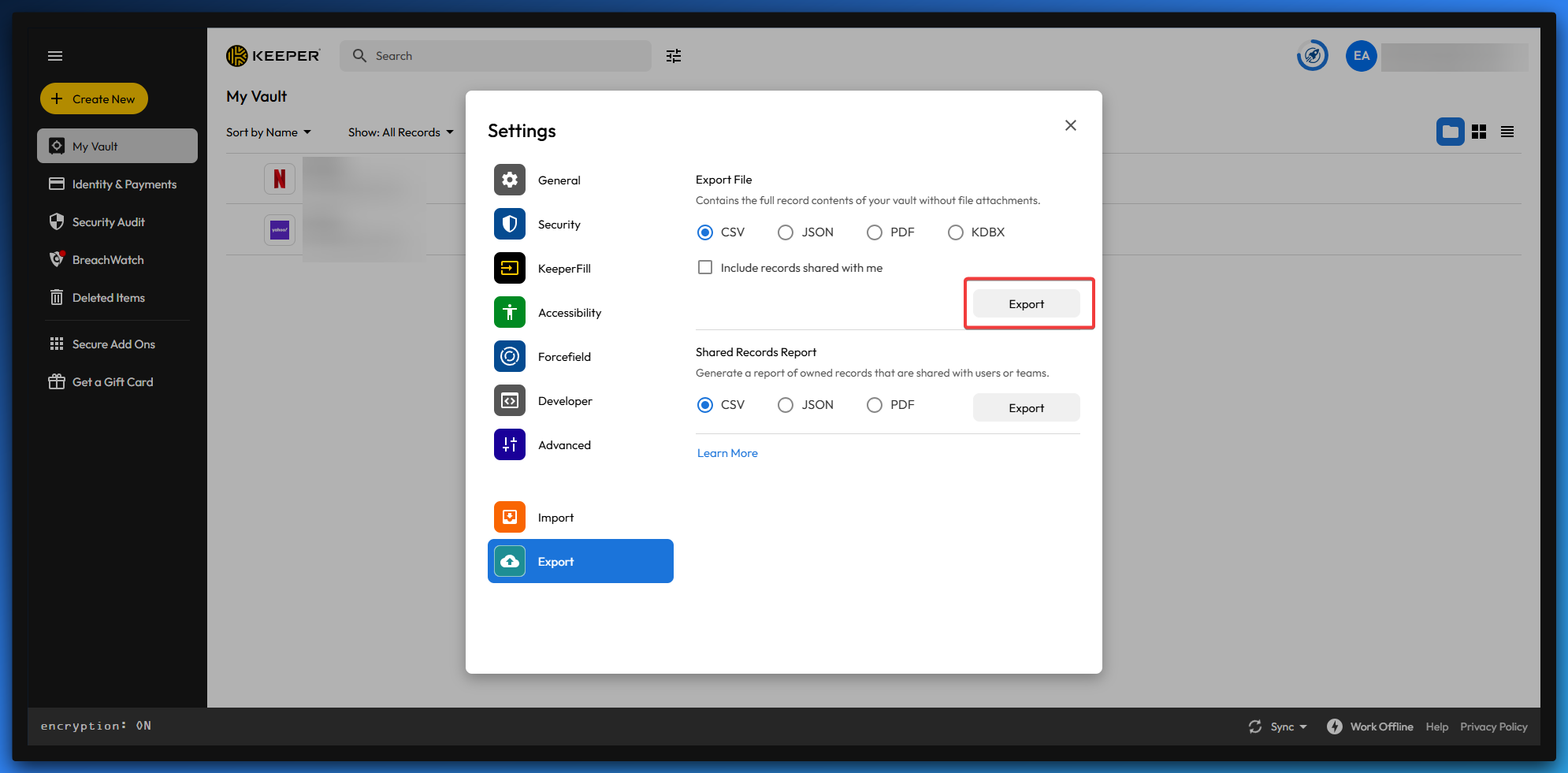Screen dimensions: 1568x773
Task: Select JSON format for Export File
Action: [786, 232]
